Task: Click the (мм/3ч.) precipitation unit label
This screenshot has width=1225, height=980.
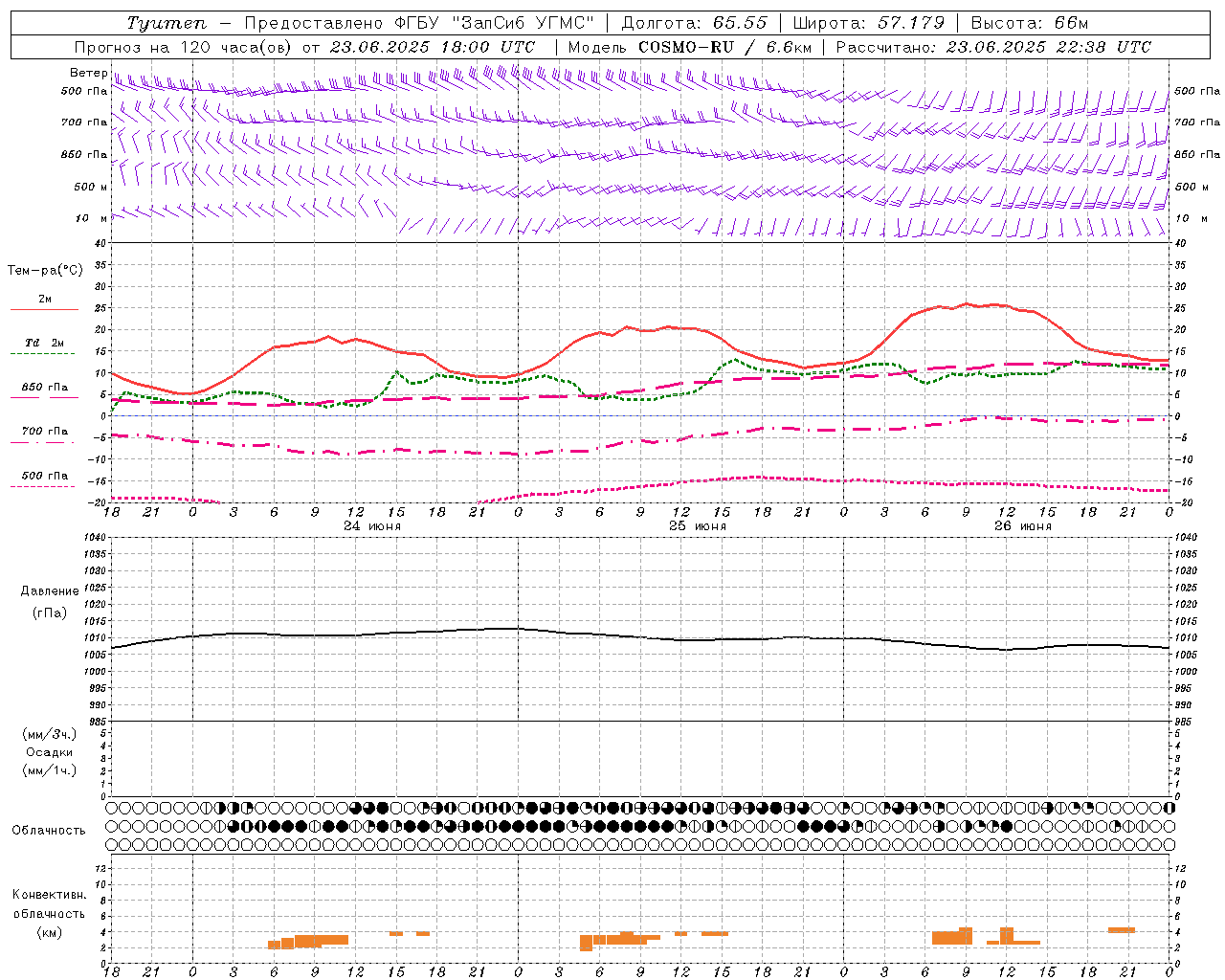Action: (x=50, y=735)
